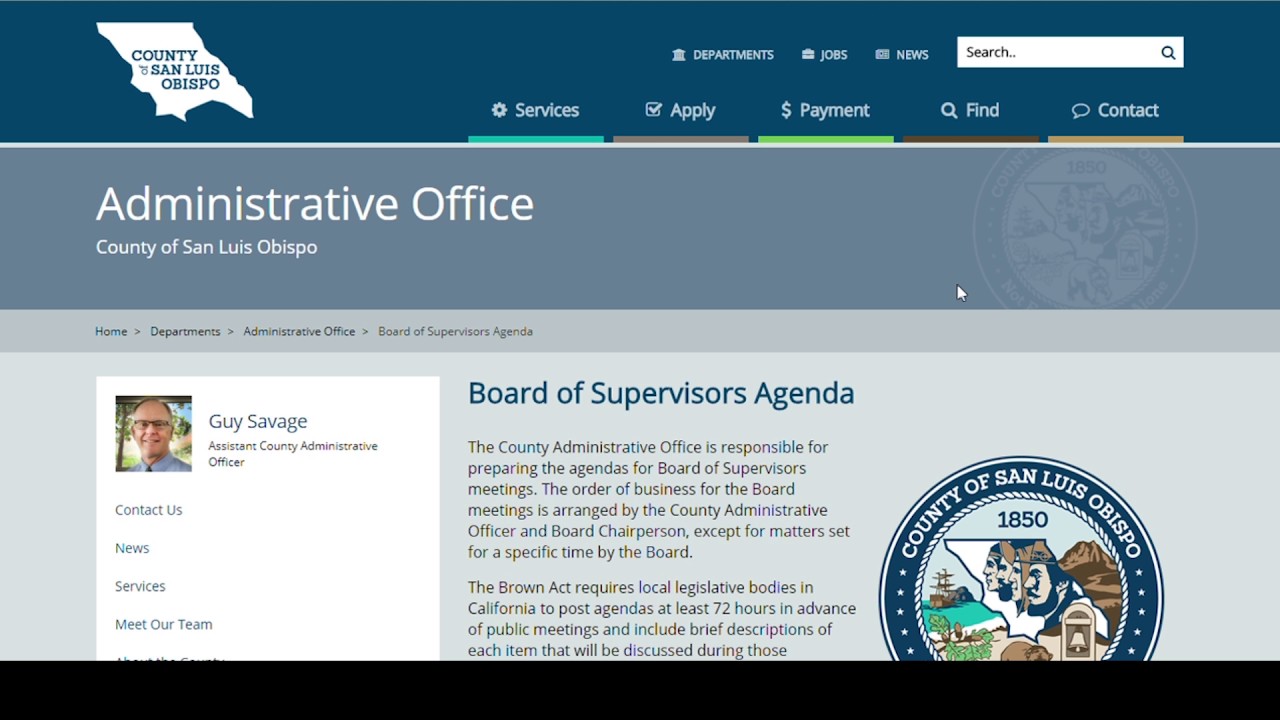Click the County of San Luis Obispo seal image

[x=1021, y=558]
